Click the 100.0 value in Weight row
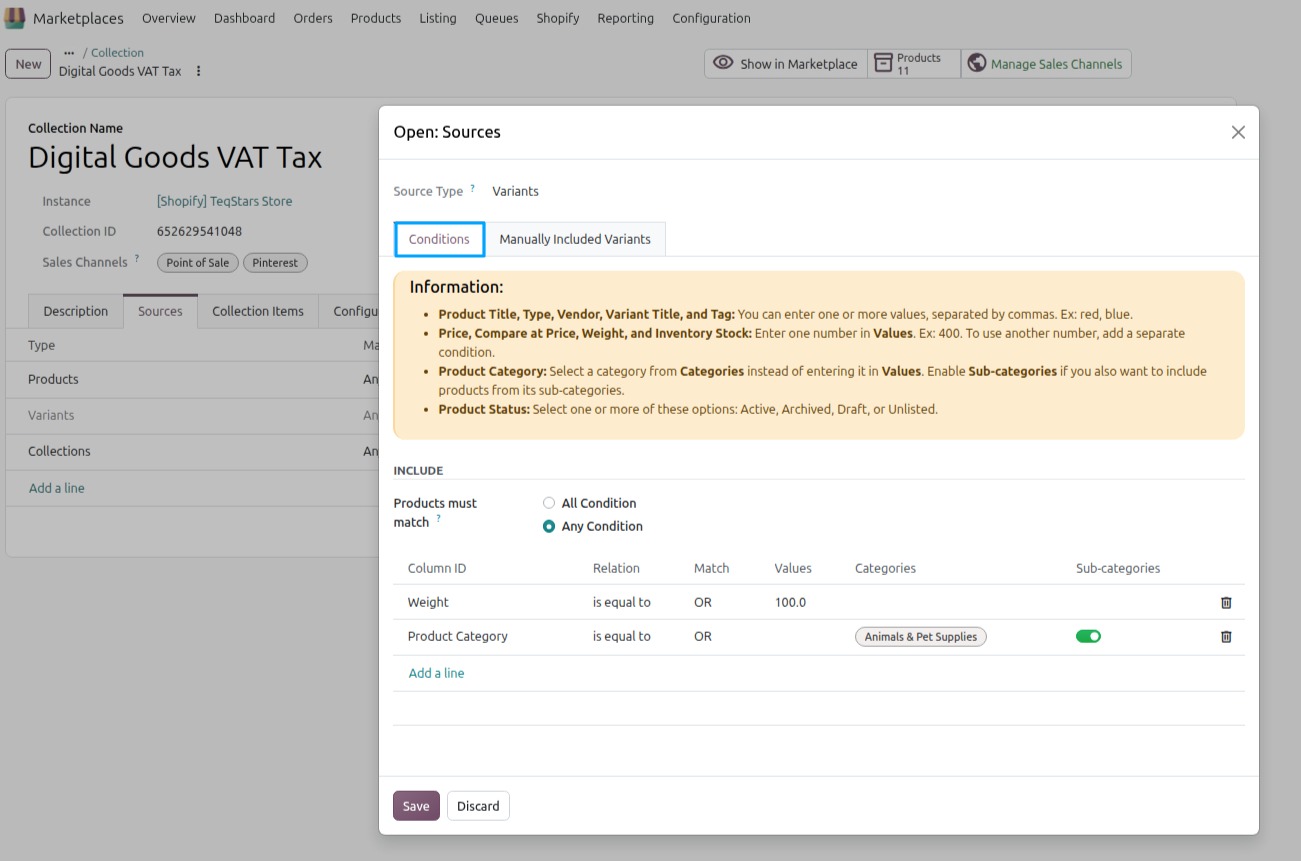Image resolution: width=1301 pixels, height=861 pixels. 790,603
